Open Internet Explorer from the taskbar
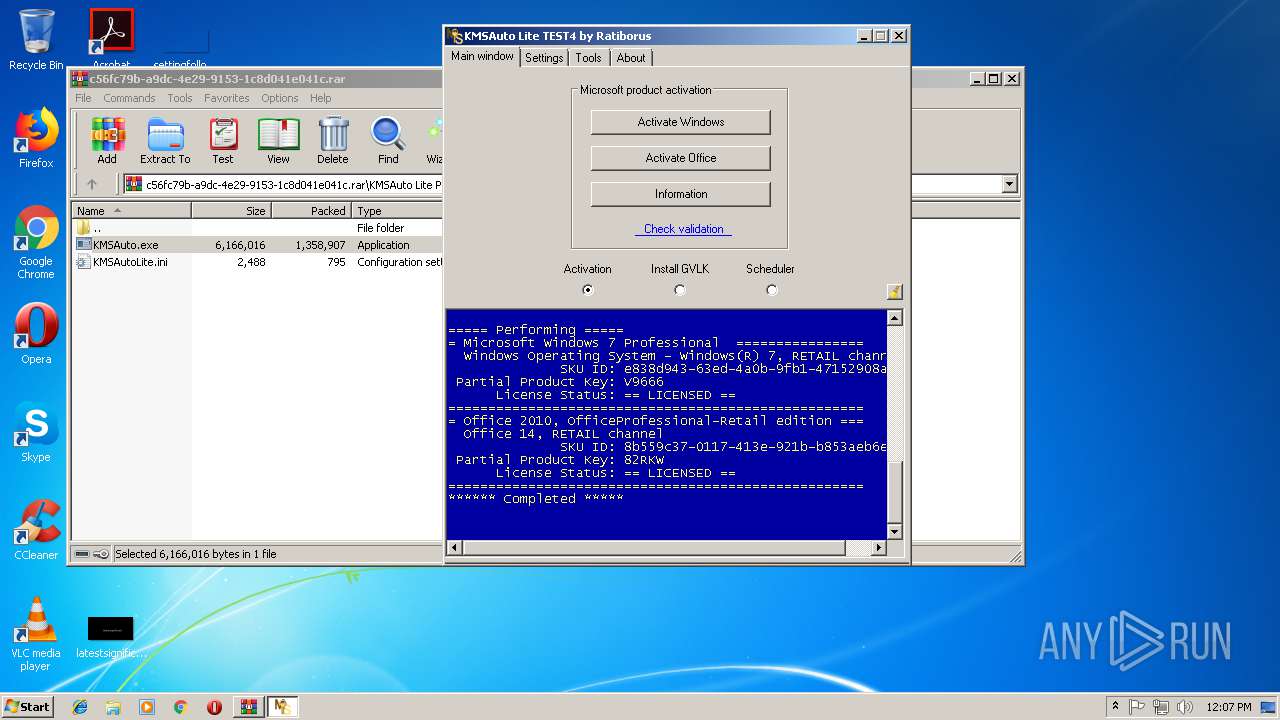 tap(80, 707)
